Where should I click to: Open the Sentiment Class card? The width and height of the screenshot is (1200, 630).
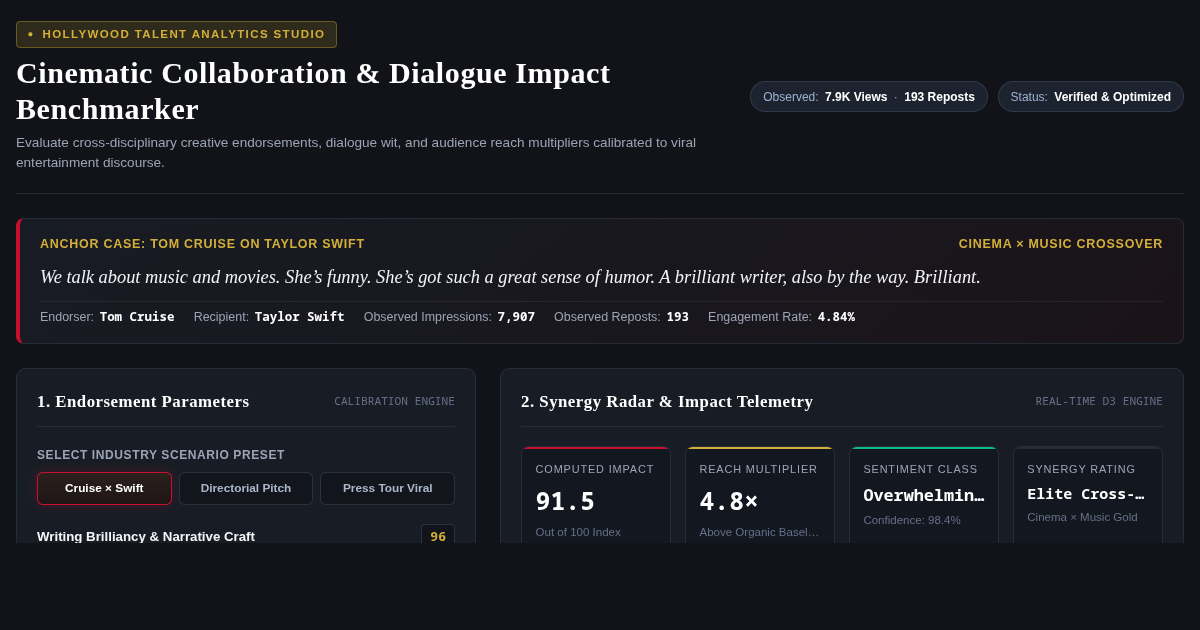924,495
